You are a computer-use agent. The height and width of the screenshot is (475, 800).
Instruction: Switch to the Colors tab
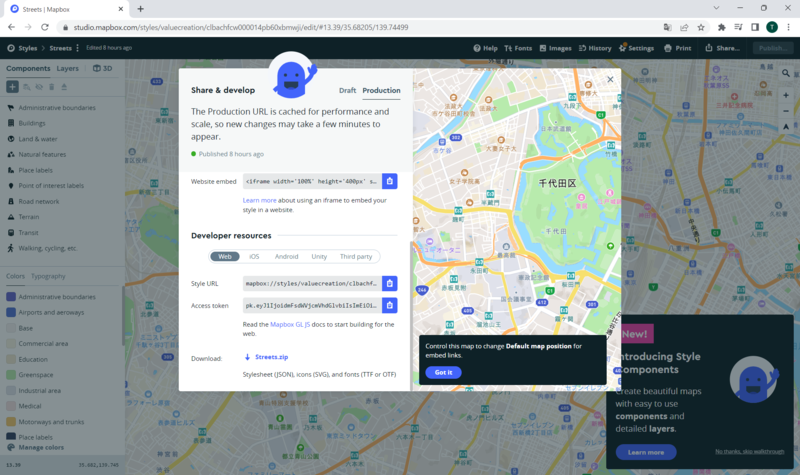point(15,276)
